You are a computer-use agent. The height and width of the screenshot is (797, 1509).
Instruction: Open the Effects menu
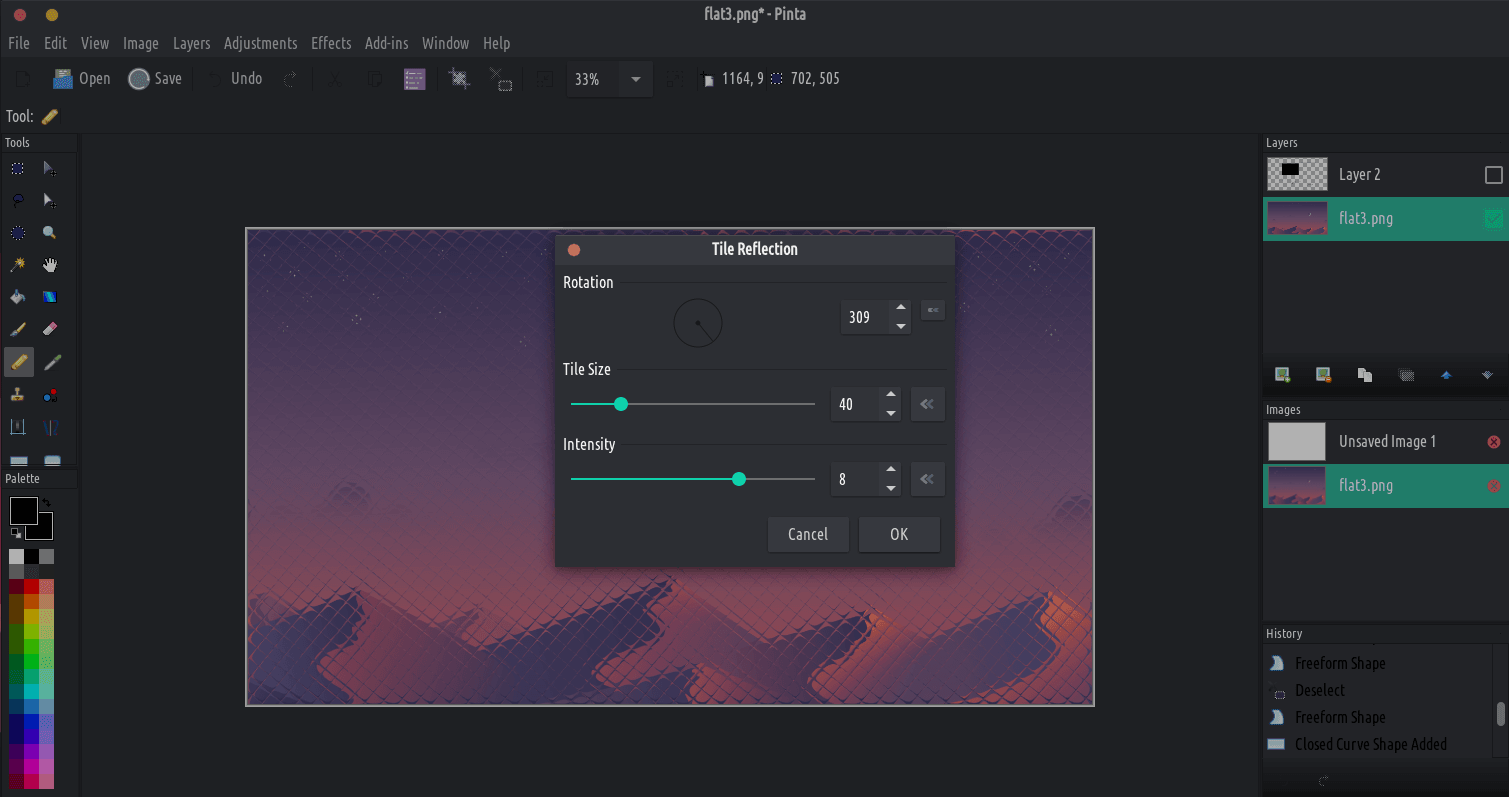coord(330,43)
